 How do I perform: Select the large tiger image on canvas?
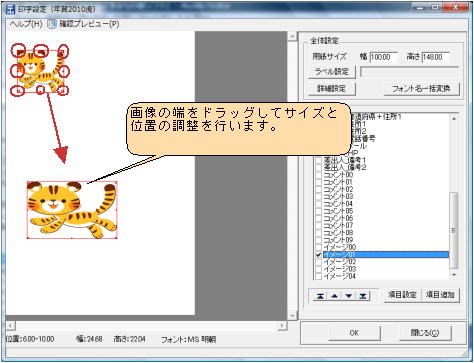point(72,210)
